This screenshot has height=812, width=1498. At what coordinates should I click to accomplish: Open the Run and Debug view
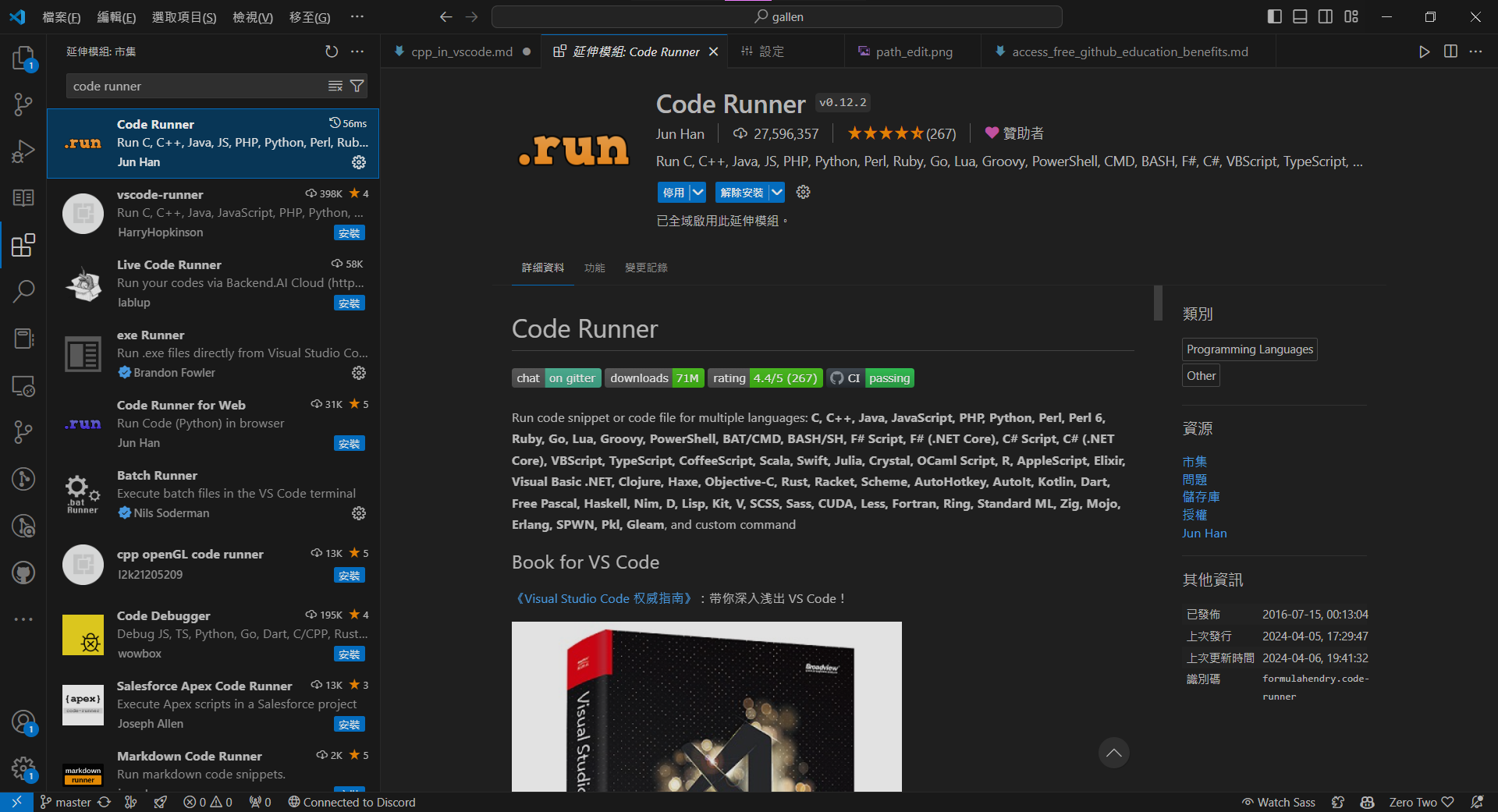[23, 151]
